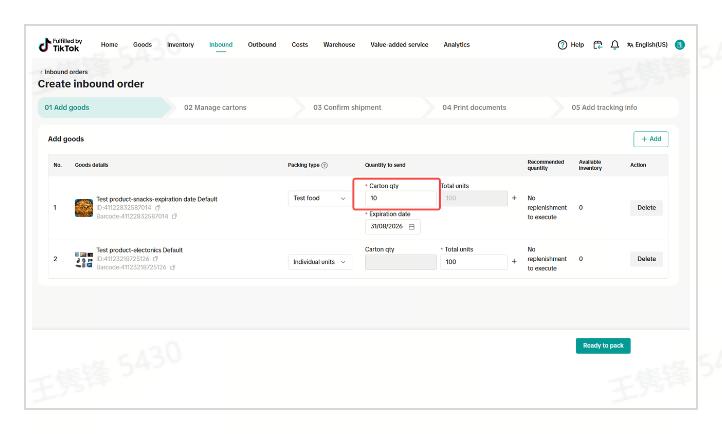The image size is (722, 434).
Task: Click the task list icon beside Help
Action: (x=598, y=45)
